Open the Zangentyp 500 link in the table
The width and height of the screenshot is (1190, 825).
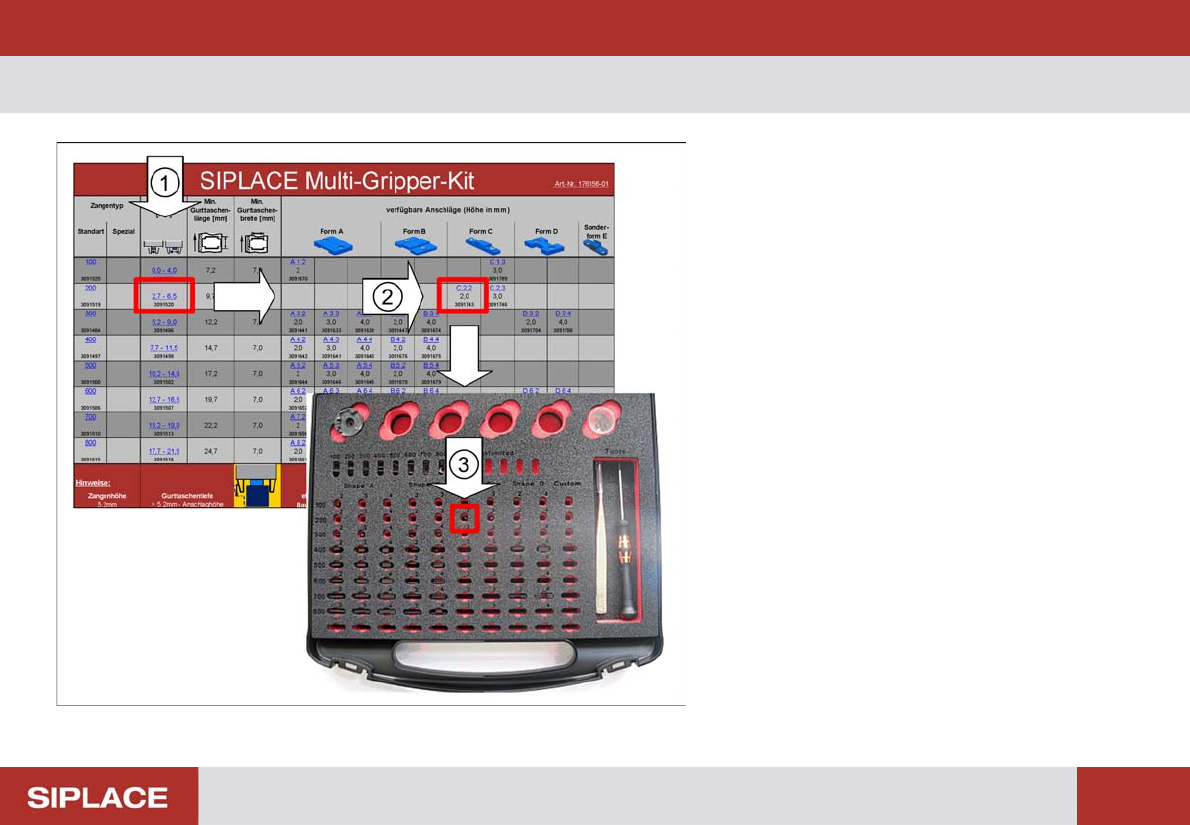[90, 365]
